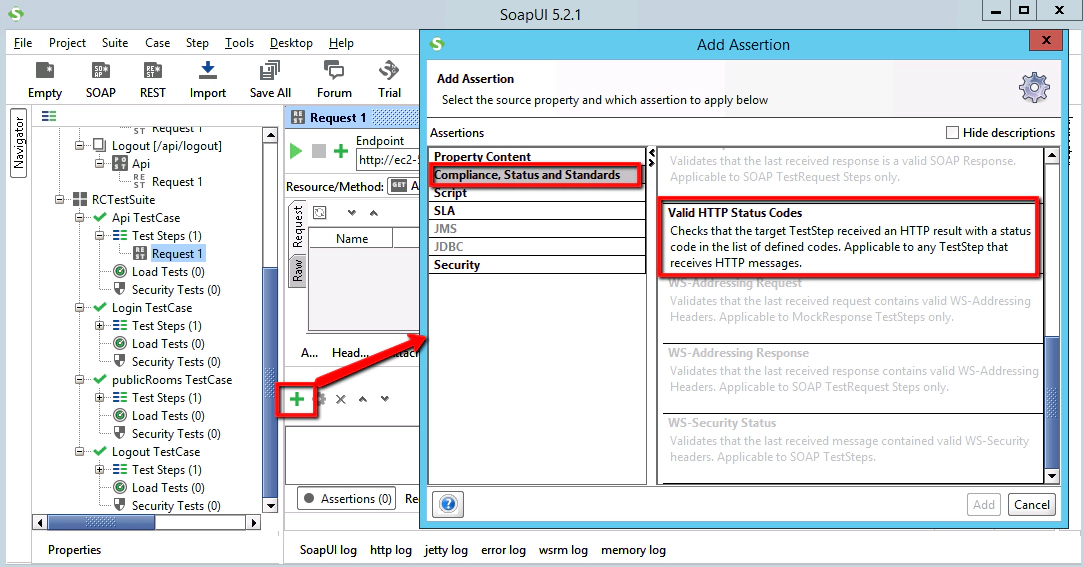Collapse the RCTestSuite node
The width and height of the screenshot is (1084, 567).
tap(59, 200)
